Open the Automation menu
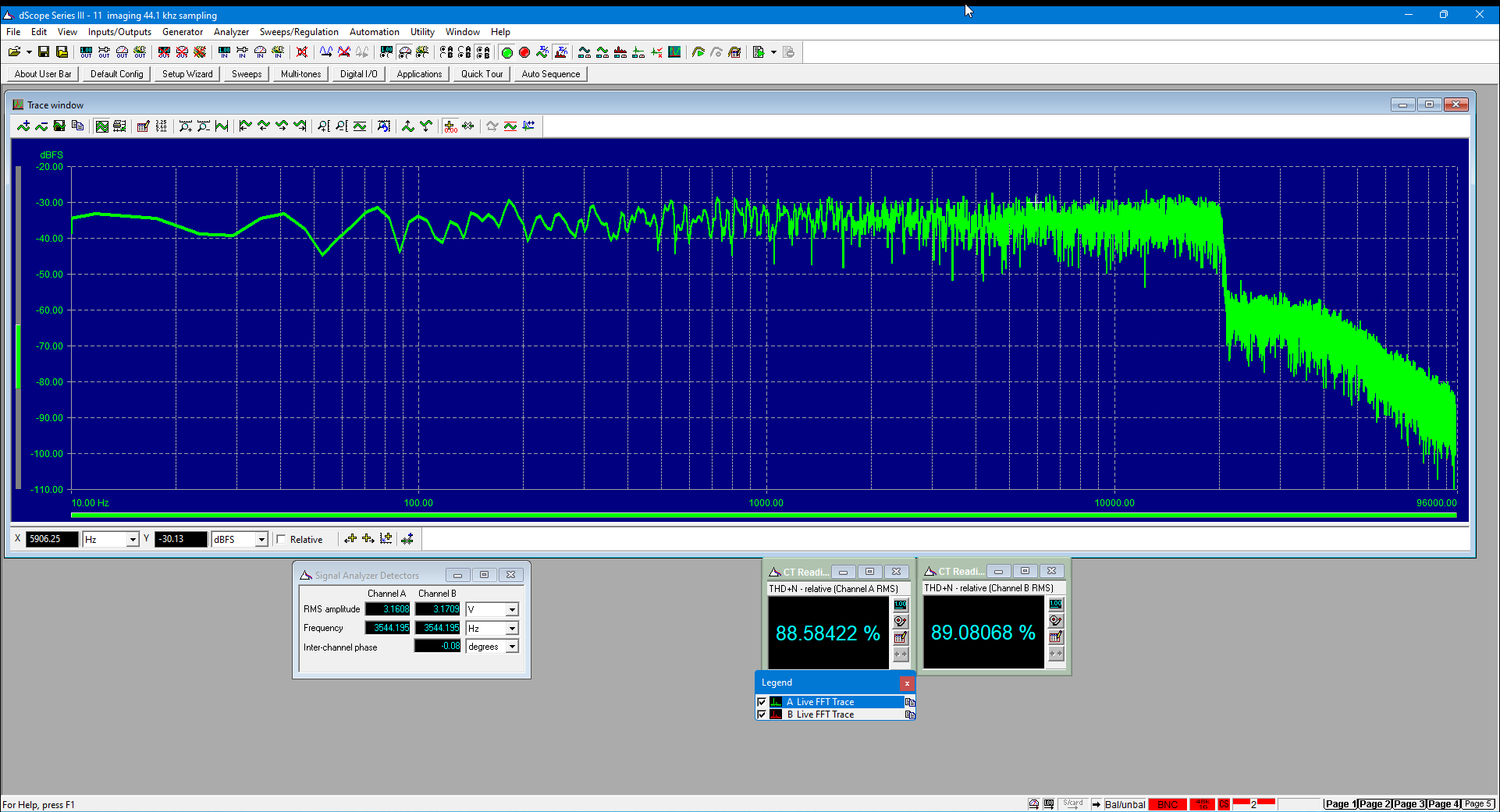The image size is (1500, 812). tap(374, 32)
